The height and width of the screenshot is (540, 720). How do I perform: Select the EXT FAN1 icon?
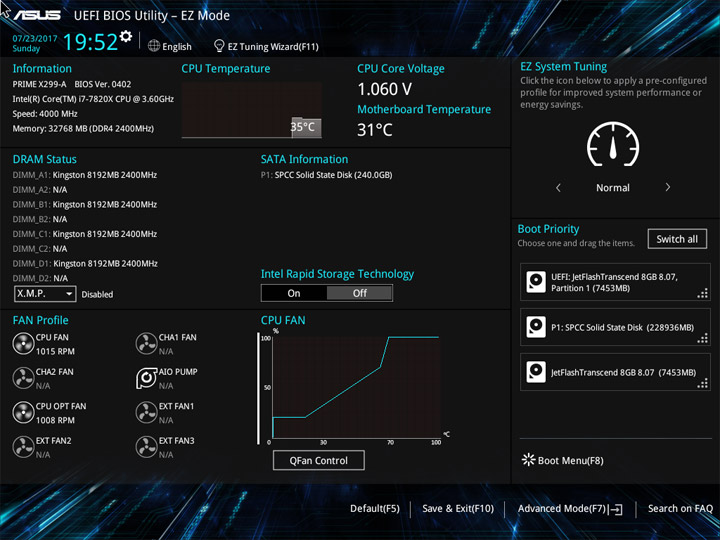pos(146,412)
